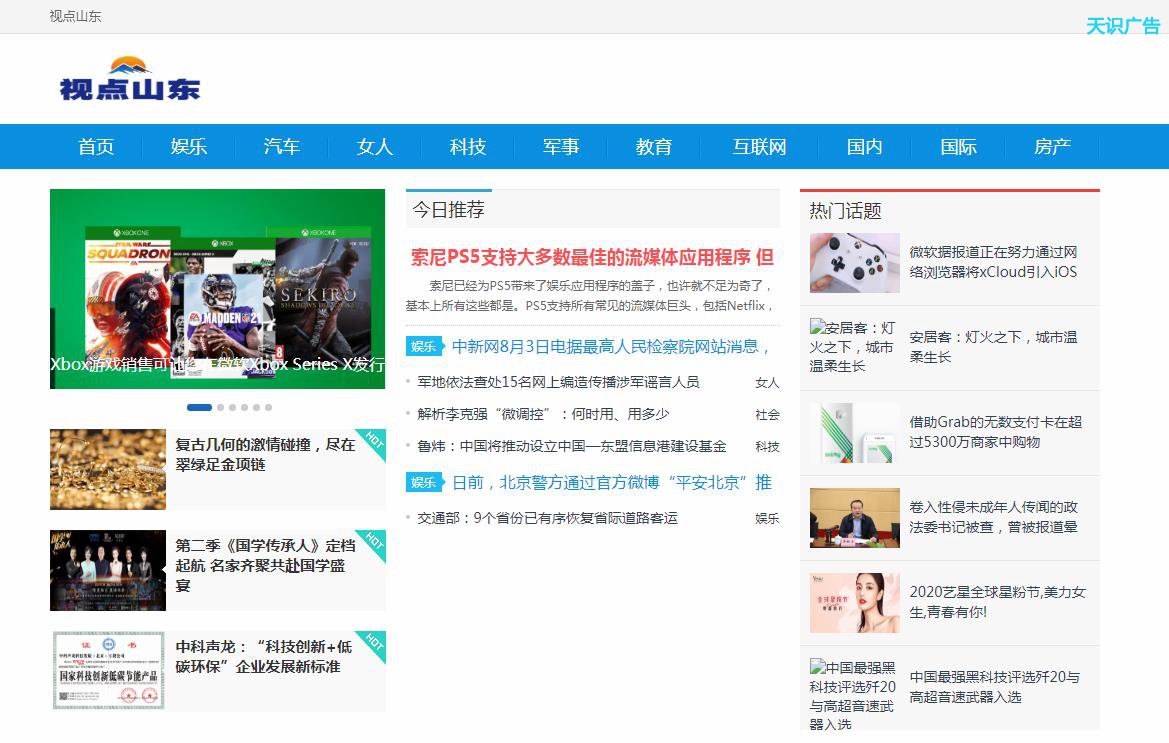Open the 中科声龙 certificate thumbnail
1169x743 pixels.
pos(108,671)
